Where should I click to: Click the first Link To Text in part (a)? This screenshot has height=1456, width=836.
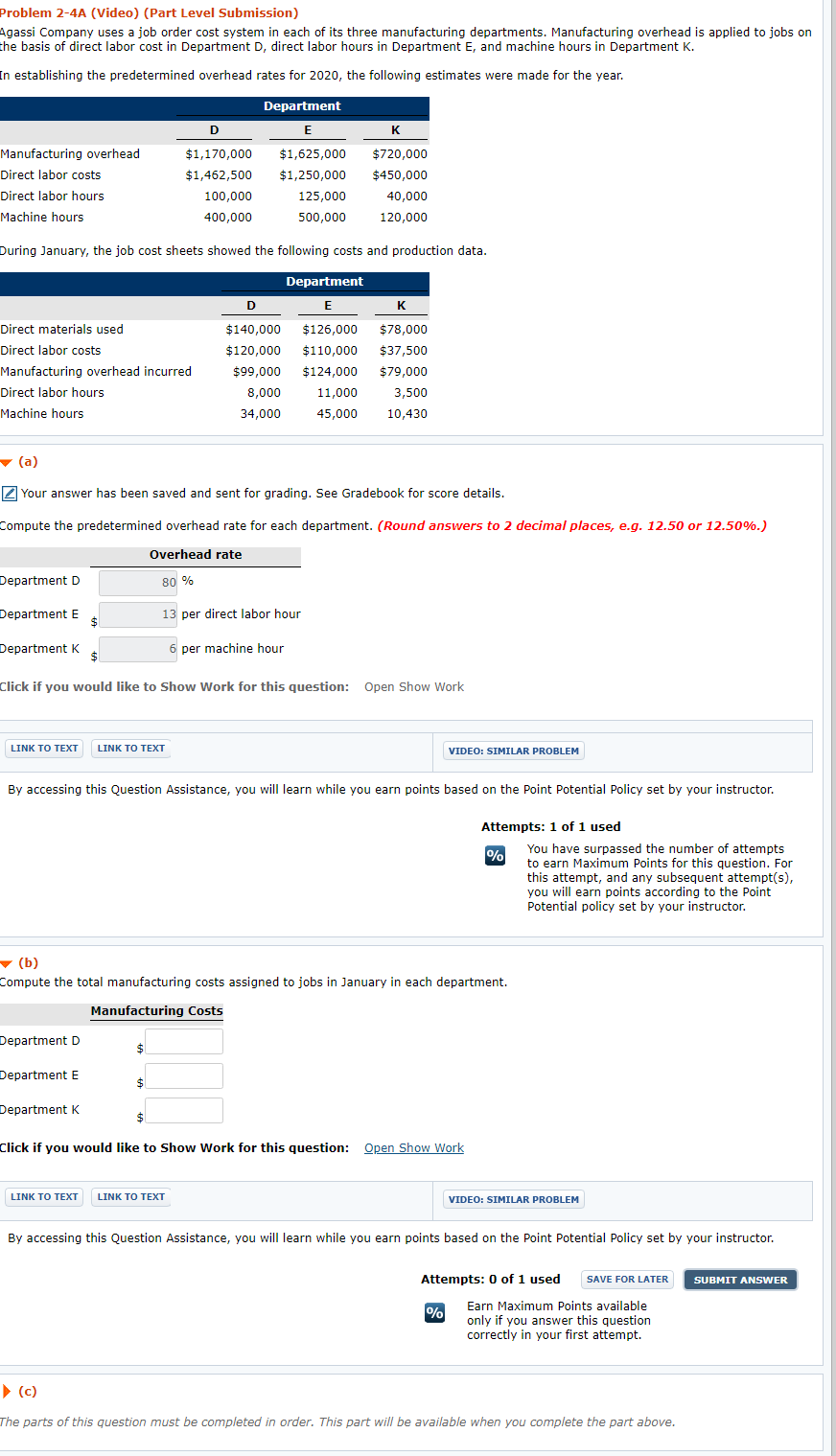pyautogui.click(x=43, y=748)
